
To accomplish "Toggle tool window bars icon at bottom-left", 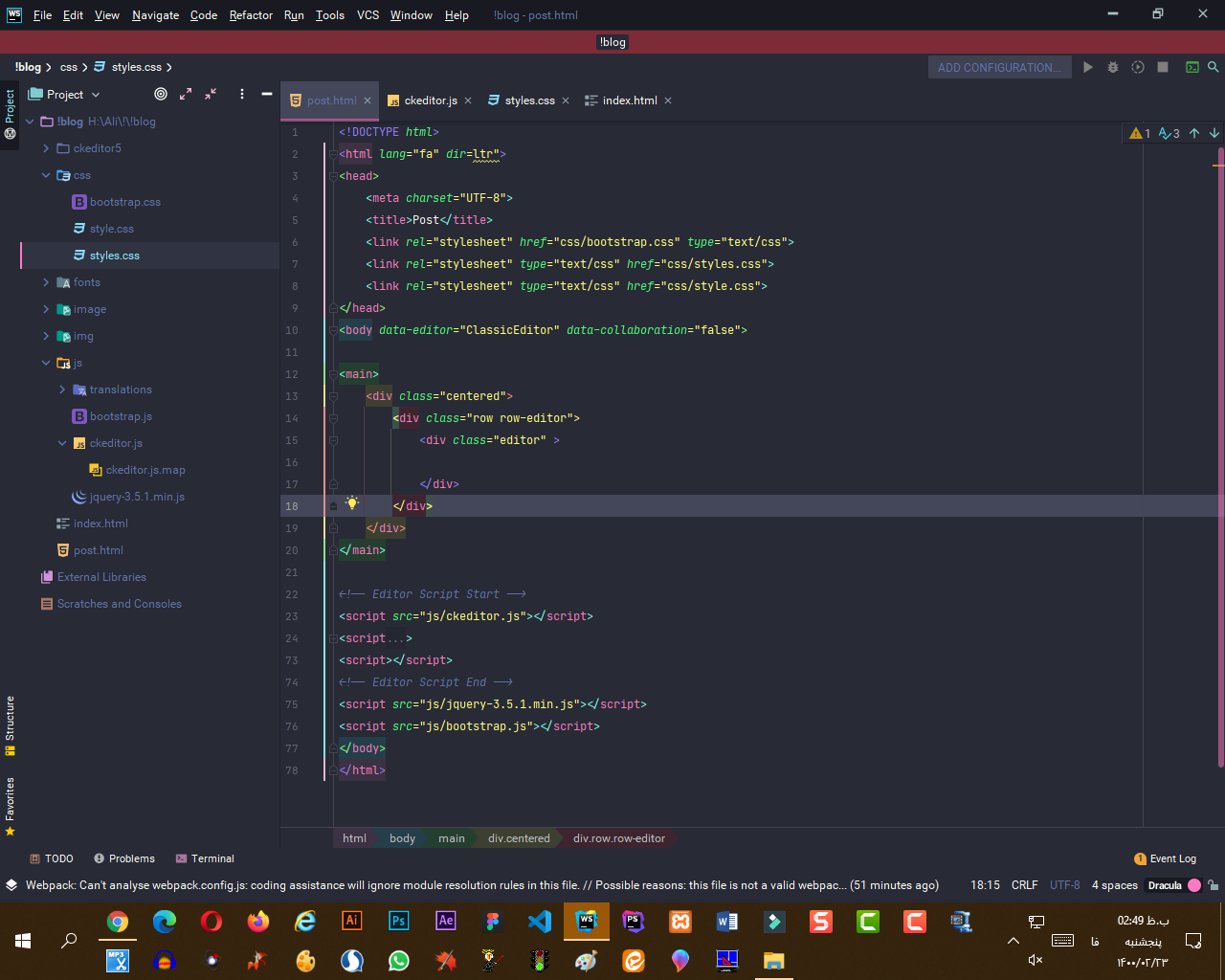I will pos(11,885).
